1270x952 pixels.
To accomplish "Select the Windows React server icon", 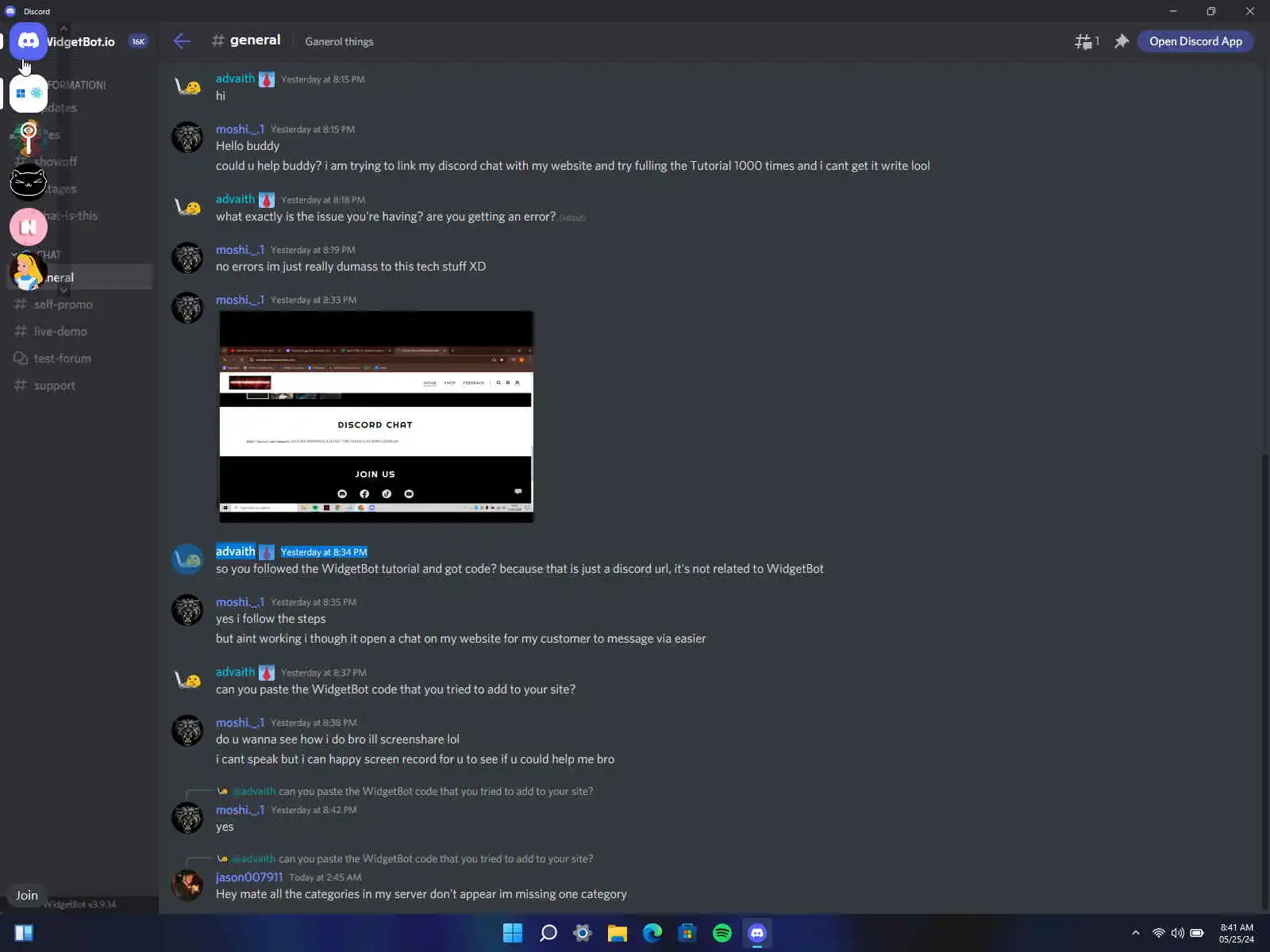I will (x=28, y=94).
